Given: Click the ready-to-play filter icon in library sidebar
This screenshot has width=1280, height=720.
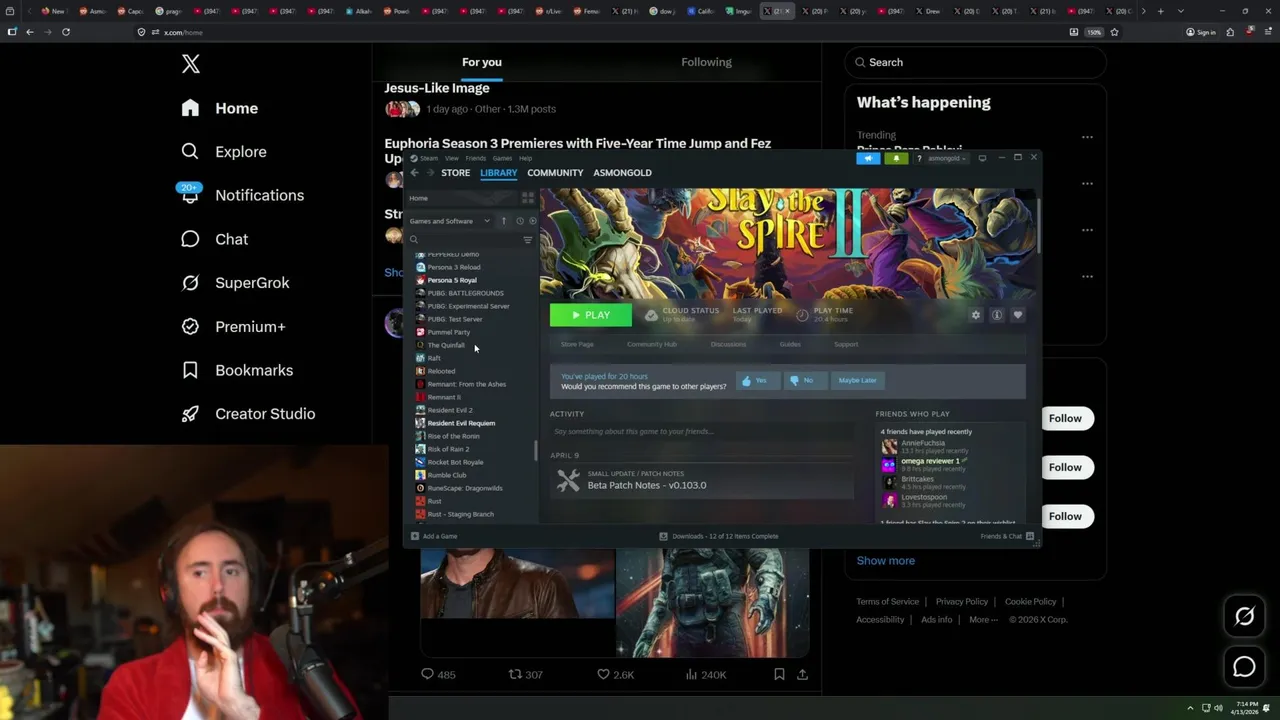Looking at the screenshot, I should (x=532, y=221).
